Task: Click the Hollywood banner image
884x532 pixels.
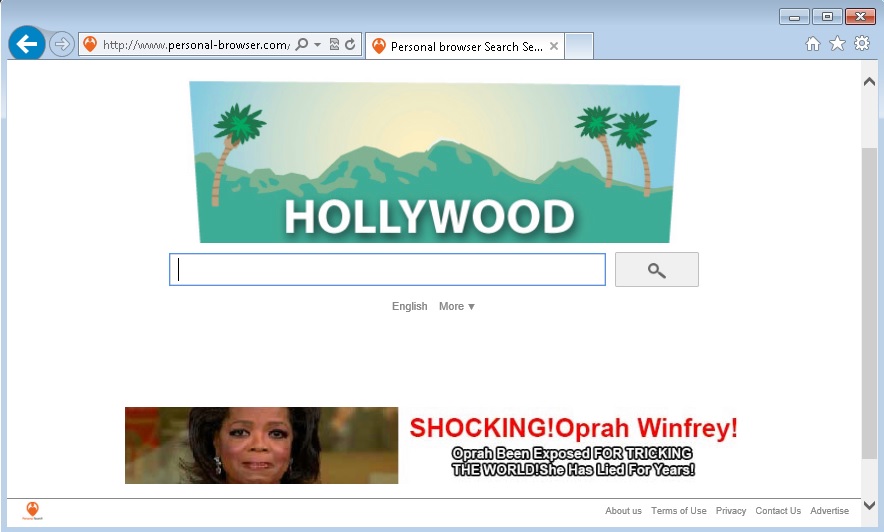Action: tap(434, 162)
